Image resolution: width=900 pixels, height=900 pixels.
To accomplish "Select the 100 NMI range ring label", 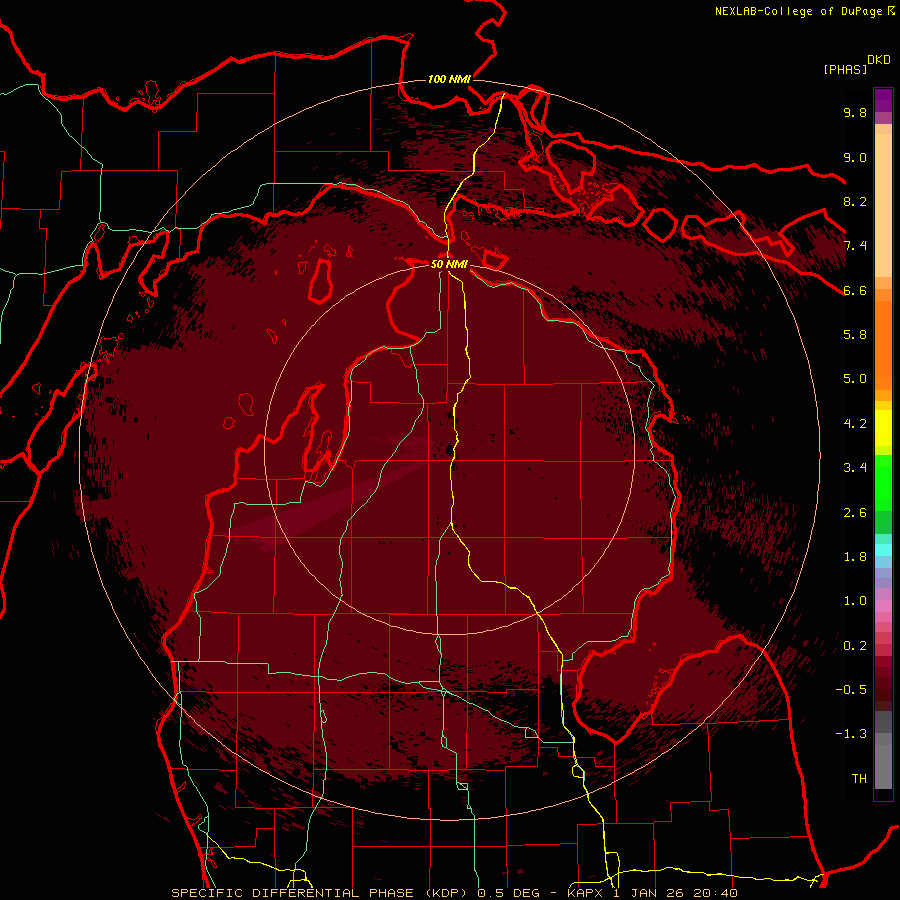I will click(449, 79).
